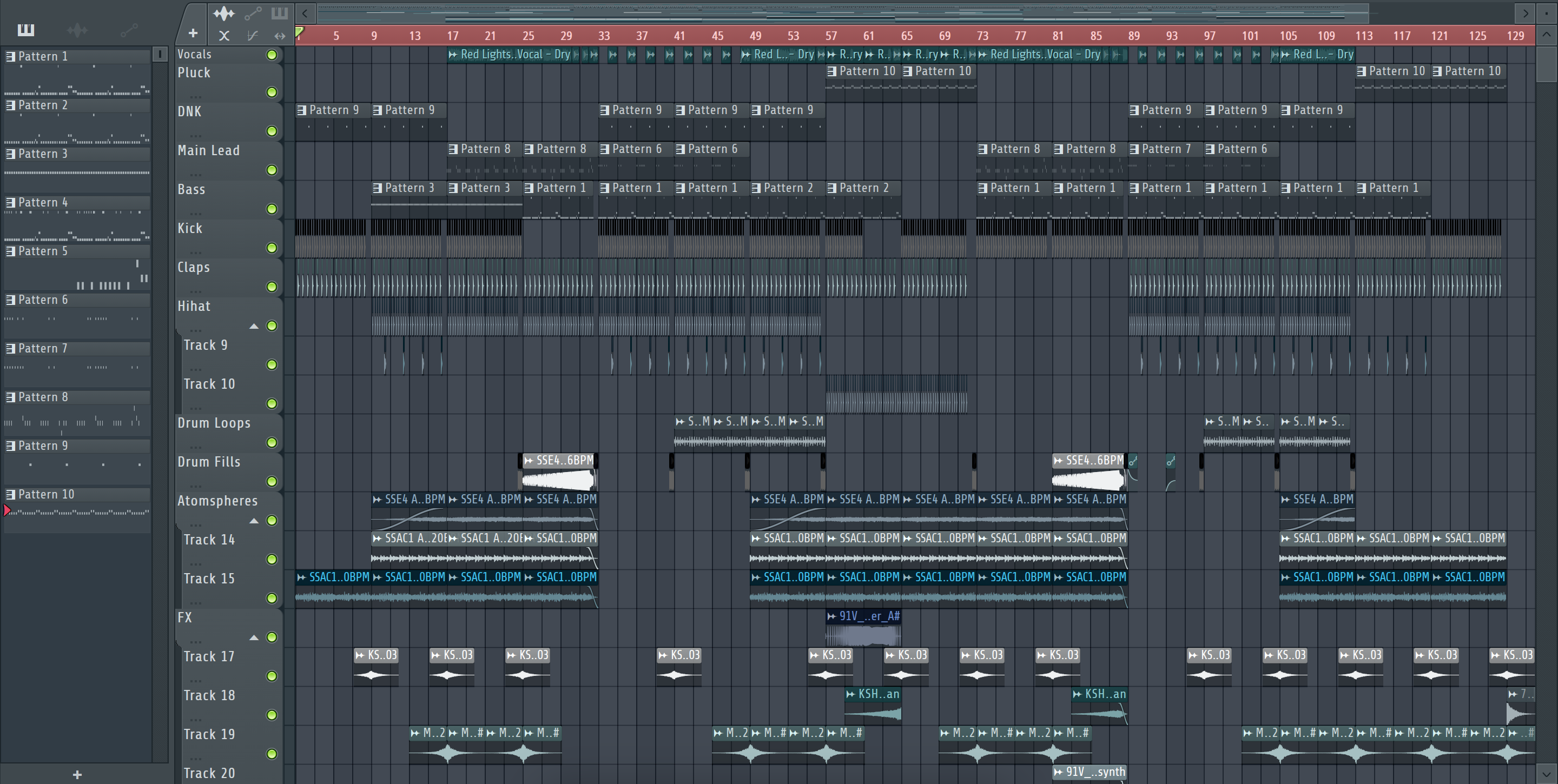This screenshot has width=1558, height=784.
Task: Collapse the Atomspheres track group
Action: coord(254,521)
